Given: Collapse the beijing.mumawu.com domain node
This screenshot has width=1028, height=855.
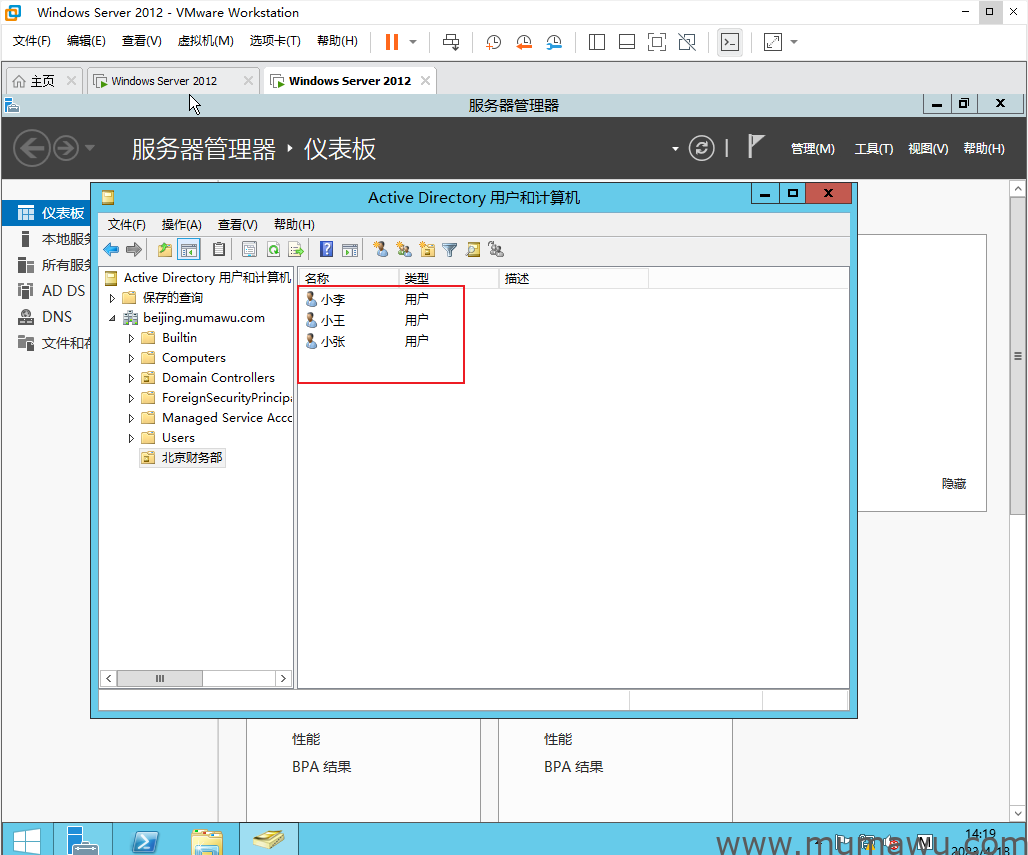Looking at the screenshot, I should pyautogui.click(x=112, y=318).
